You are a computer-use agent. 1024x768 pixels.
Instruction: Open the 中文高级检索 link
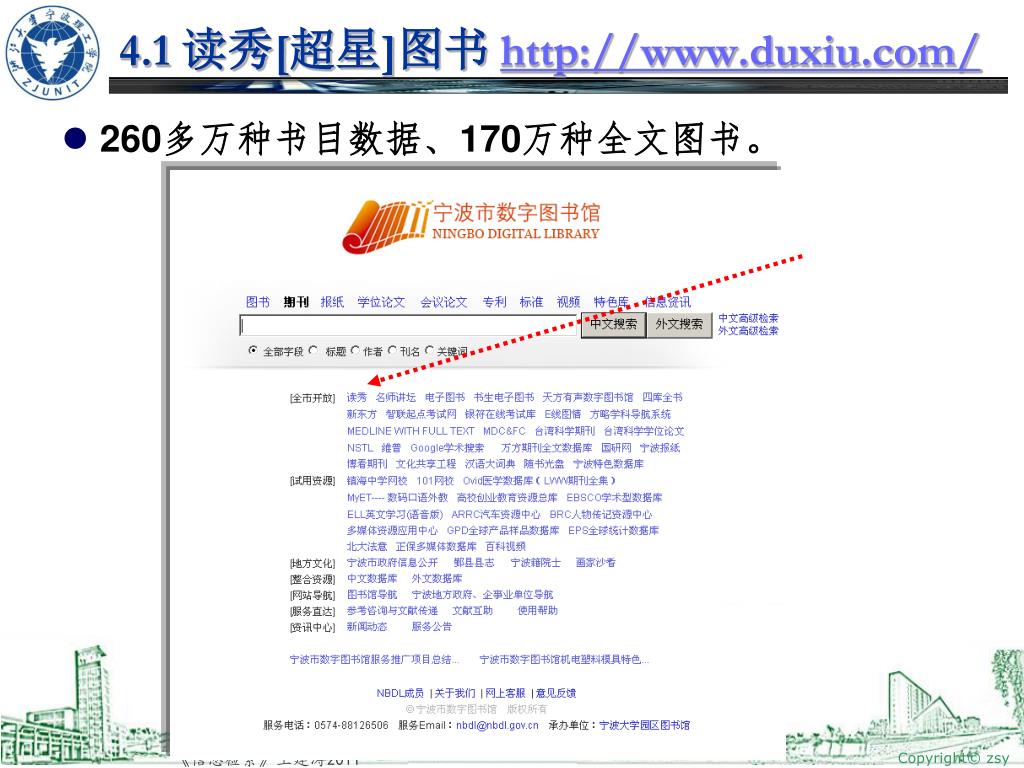coord(748,318)
